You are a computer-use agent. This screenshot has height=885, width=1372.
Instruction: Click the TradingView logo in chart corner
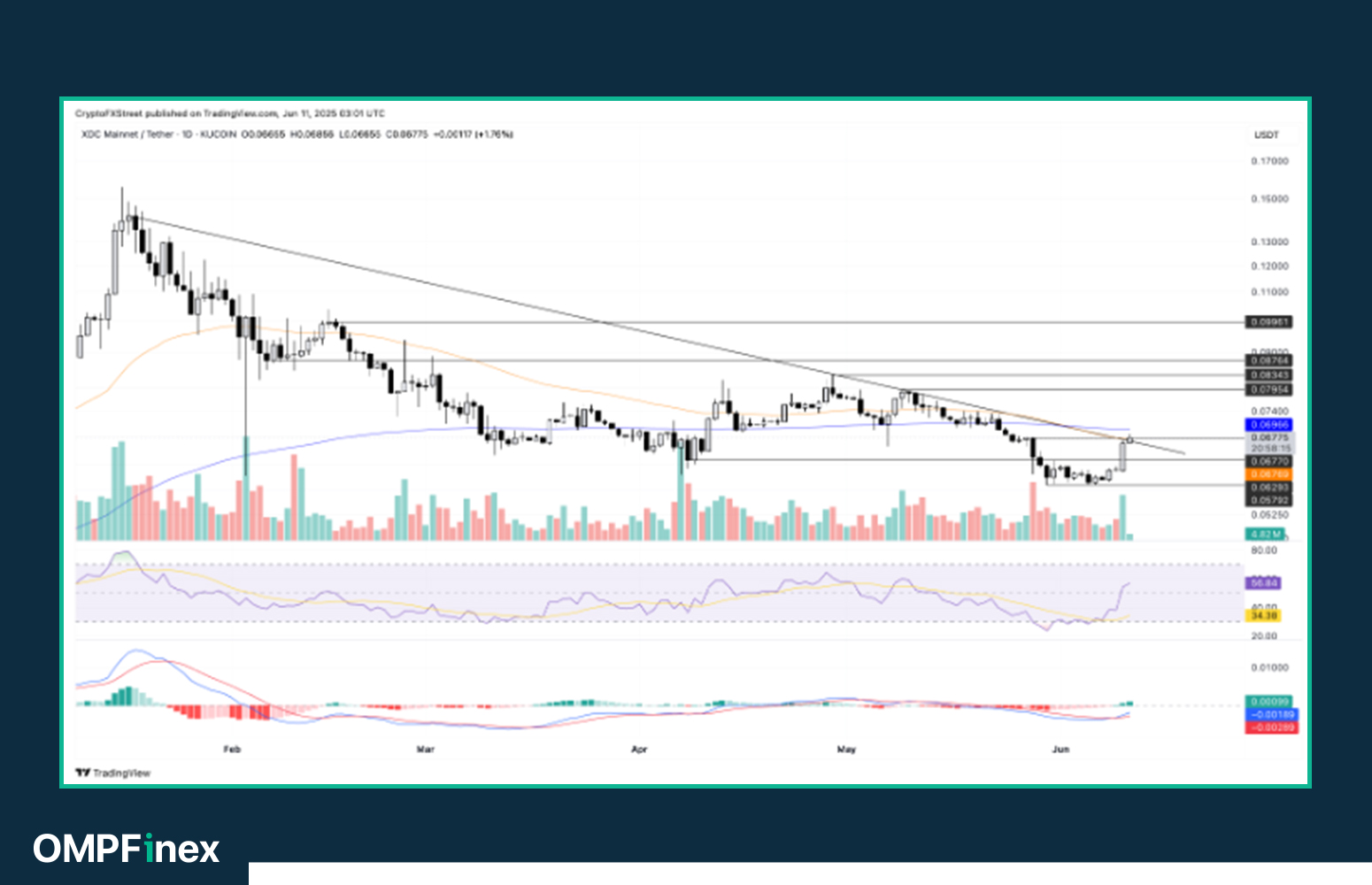[x=113, y=773]
